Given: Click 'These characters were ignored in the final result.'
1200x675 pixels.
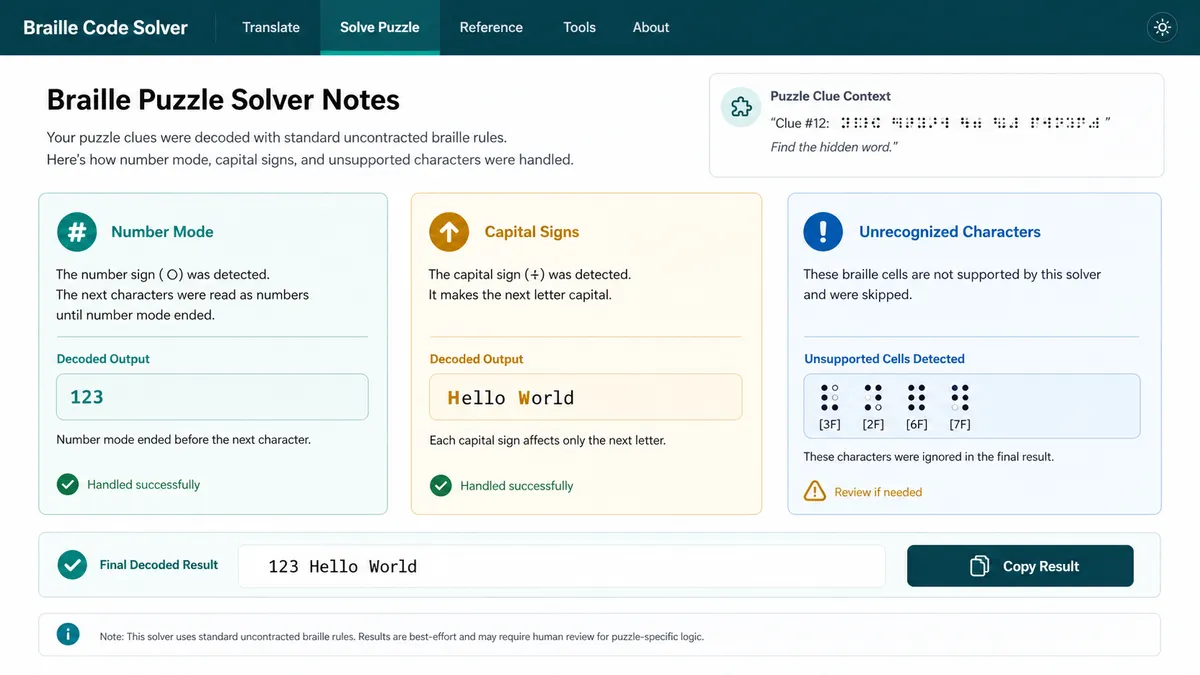Looking at the screenshot, I should tap(928, 457).
